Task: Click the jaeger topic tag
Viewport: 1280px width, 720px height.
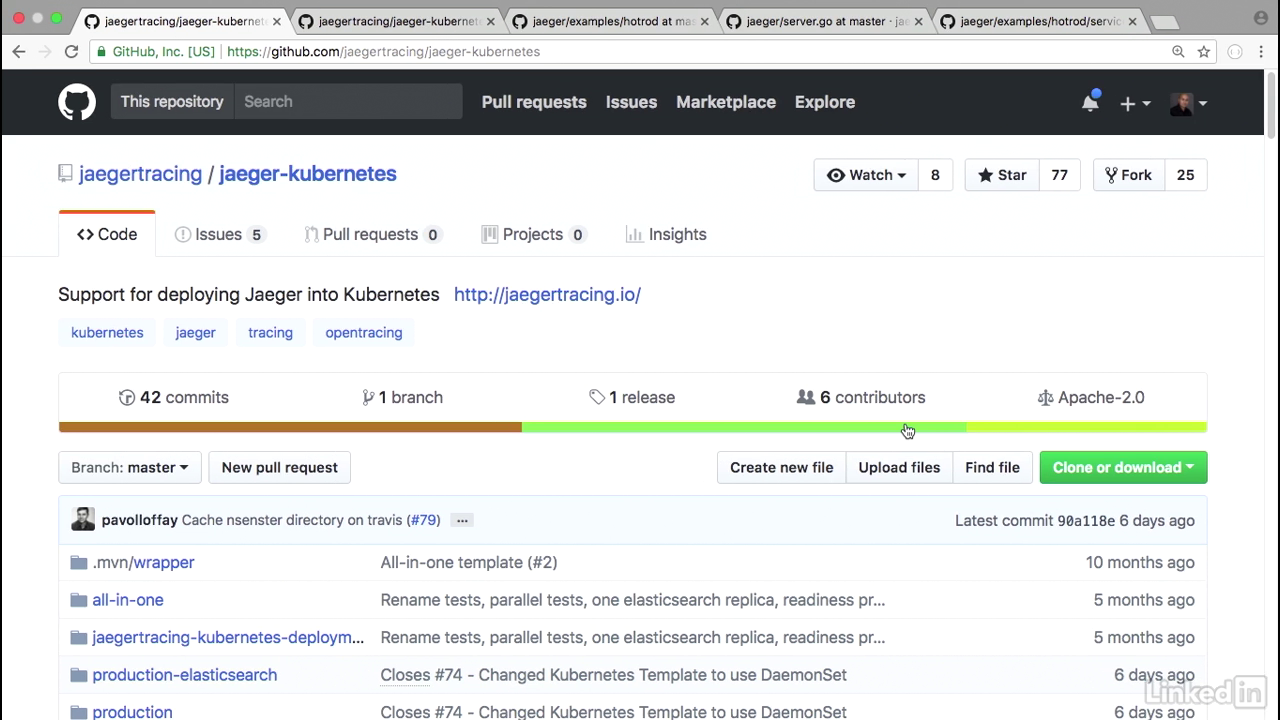Action: pos(195,332)
